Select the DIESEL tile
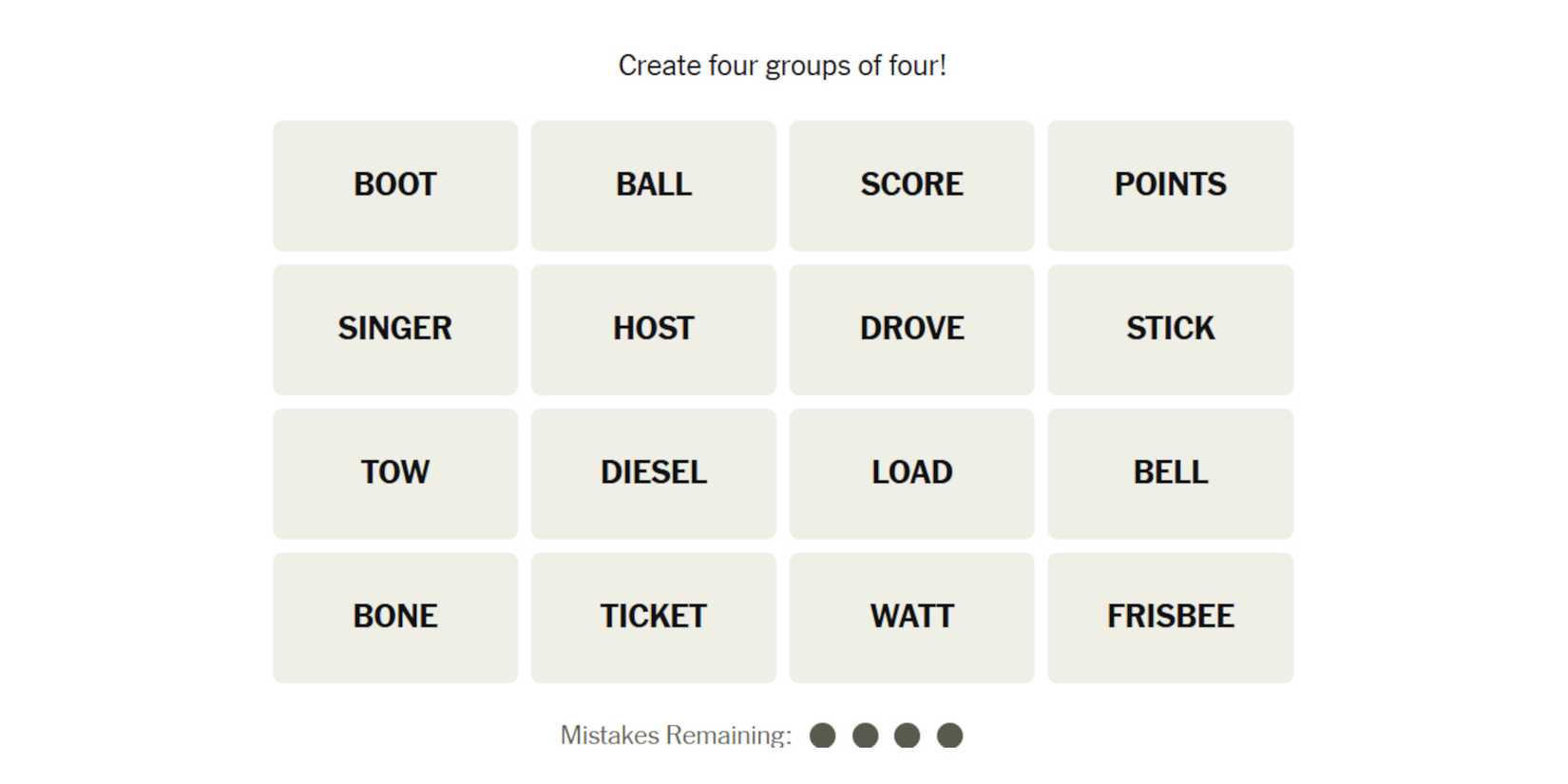The width and height of the screenshot is (1568, 784). [x=654, y=473]
